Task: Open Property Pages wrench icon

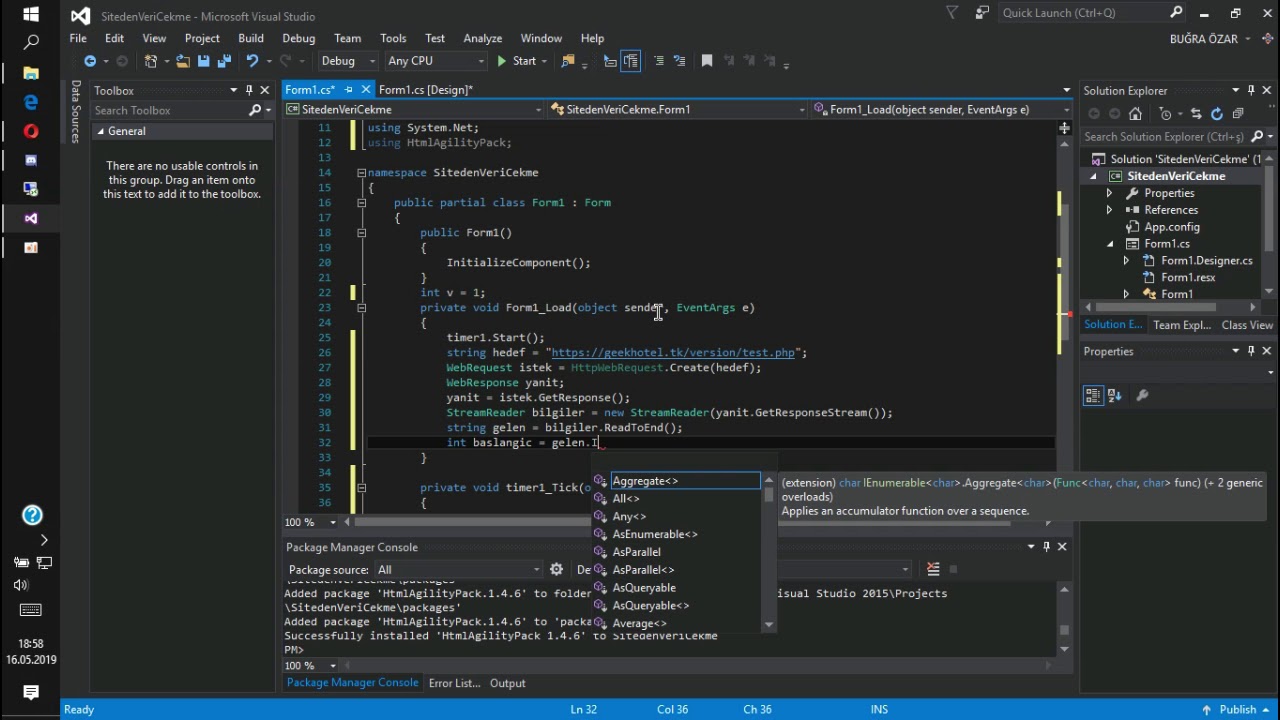Action: pyautogui.click(x=1142, y=396)
